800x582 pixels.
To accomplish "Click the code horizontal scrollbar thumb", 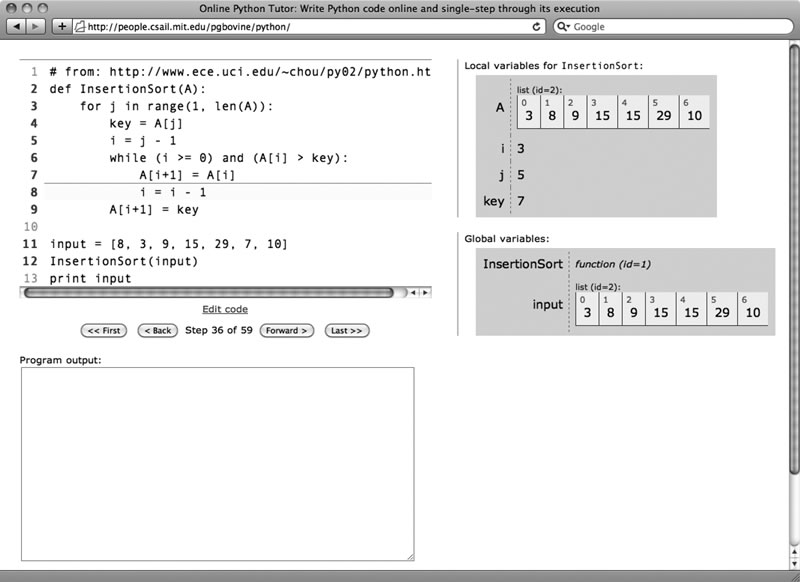I will pyautogui.click(x=209, y=292).
